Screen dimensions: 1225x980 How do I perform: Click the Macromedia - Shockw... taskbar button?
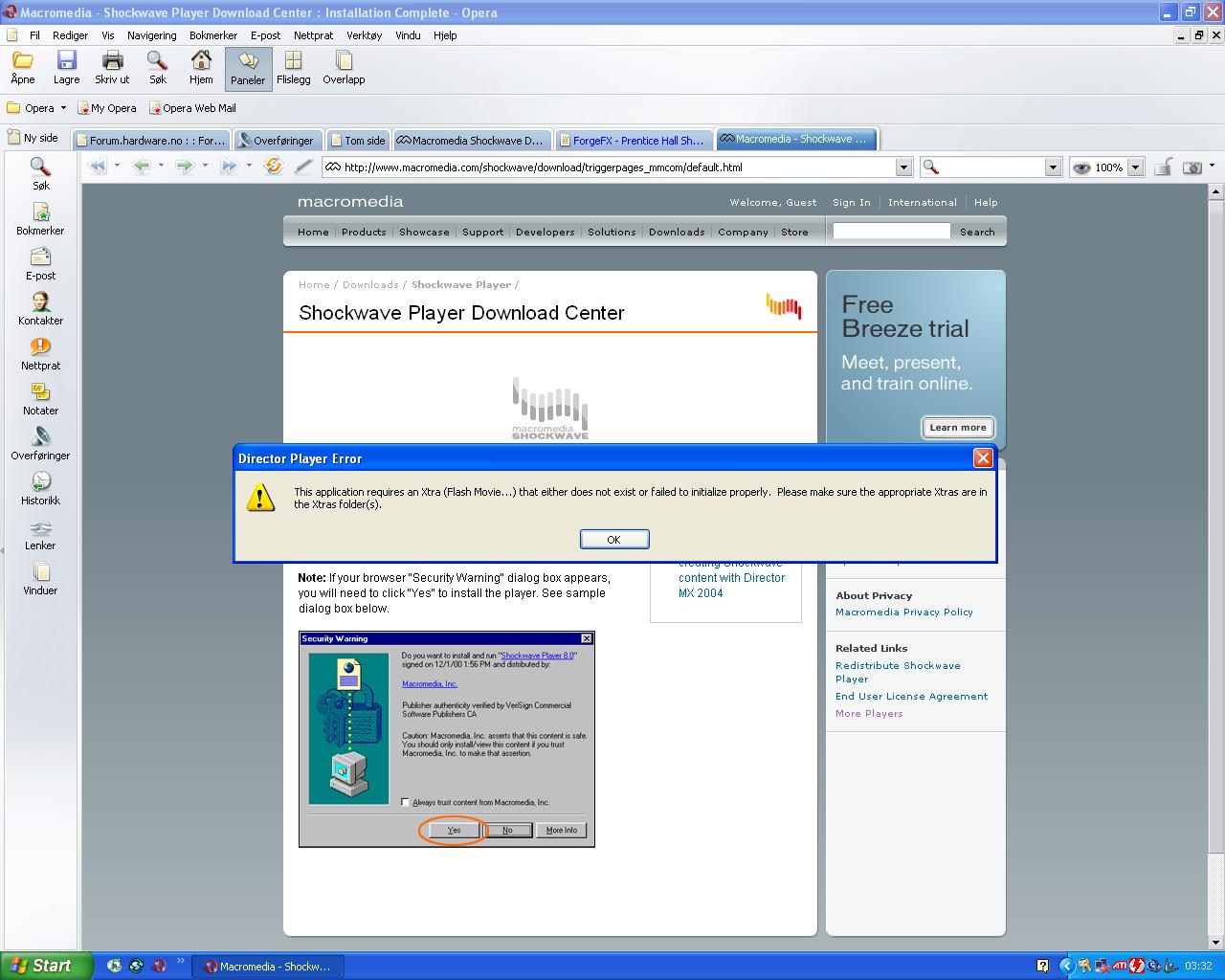268,967
